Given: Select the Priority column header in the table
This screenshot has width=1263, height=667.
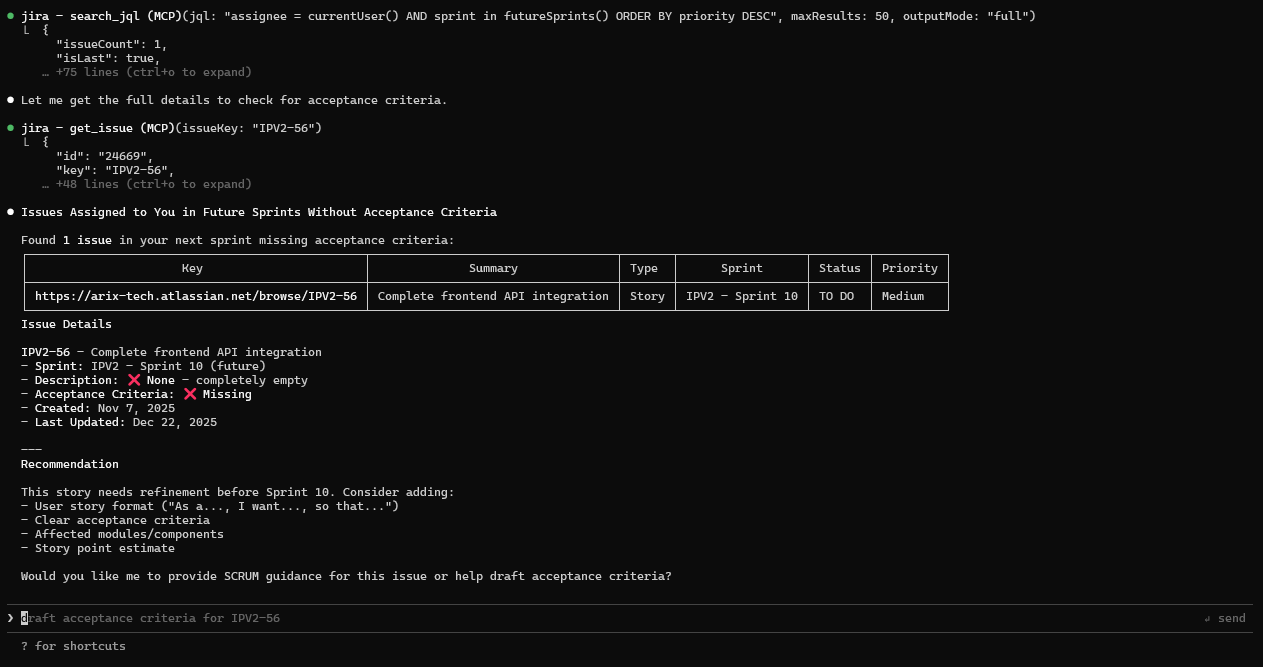Looking at the screenshot, I should pos(909,267).
